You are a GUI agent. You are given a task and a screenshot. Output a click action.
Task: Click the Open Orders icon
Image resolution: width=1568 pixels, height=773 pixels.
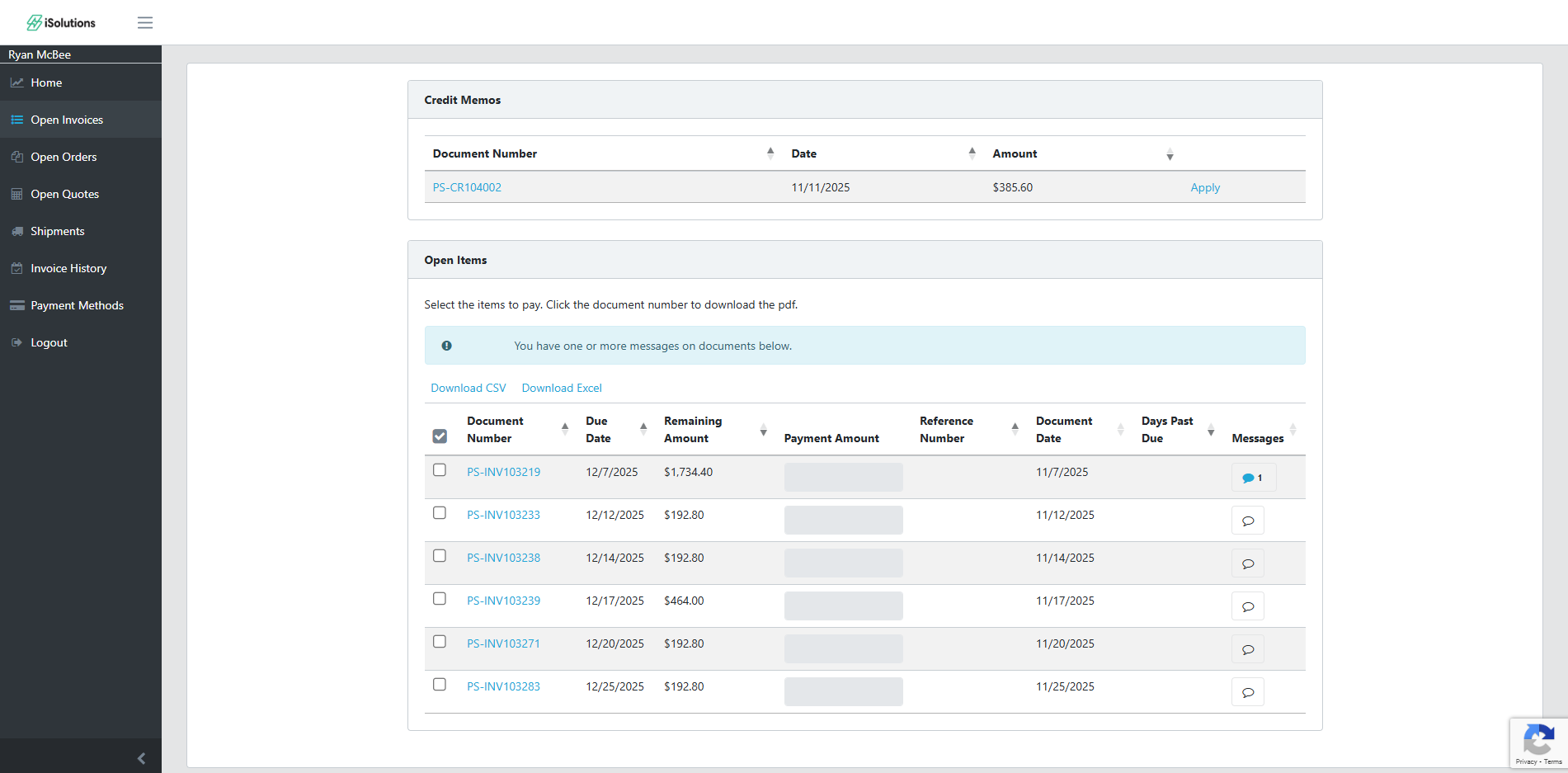point(17,157)
